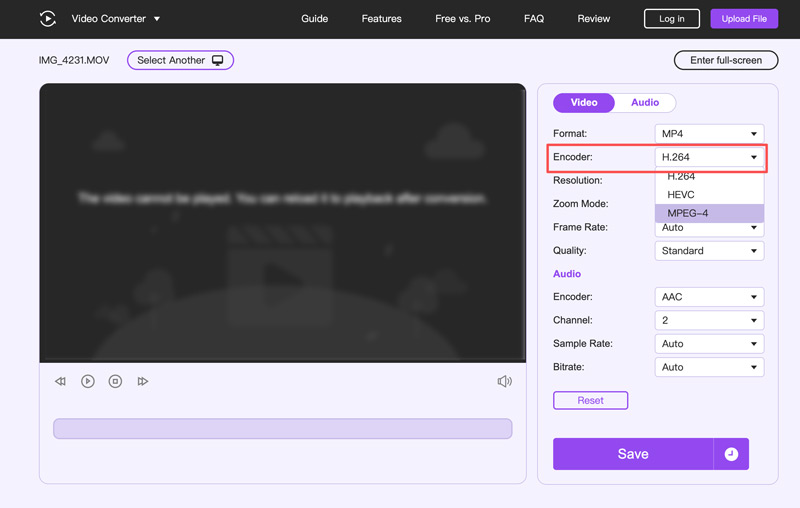The width and height of the screenshot is (800, 508).
Task: Open the clock schedule icon beside Save
Action: [x=731, y=454]
